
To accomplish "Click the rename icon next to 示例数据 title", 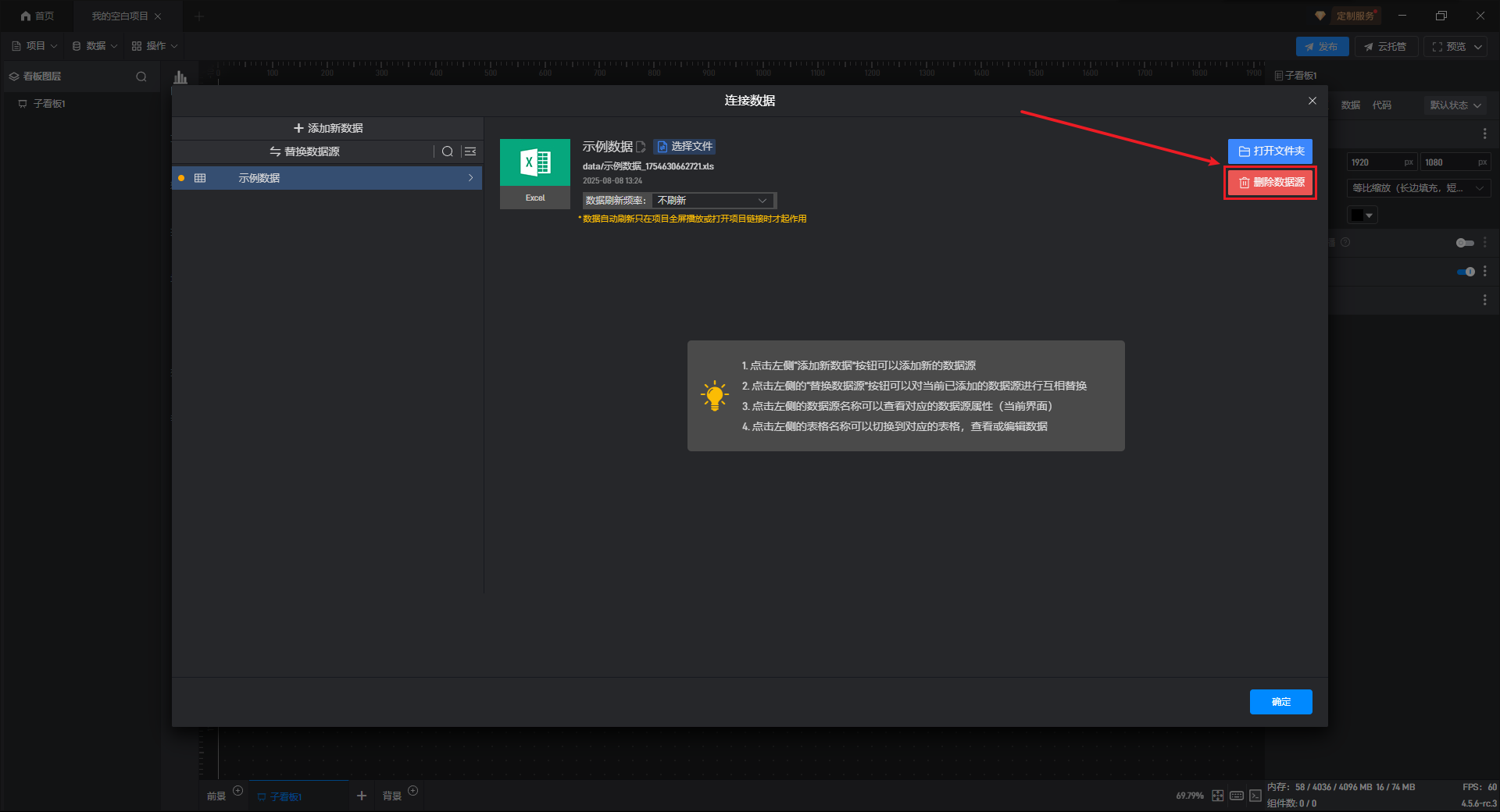I will [641, 147].
